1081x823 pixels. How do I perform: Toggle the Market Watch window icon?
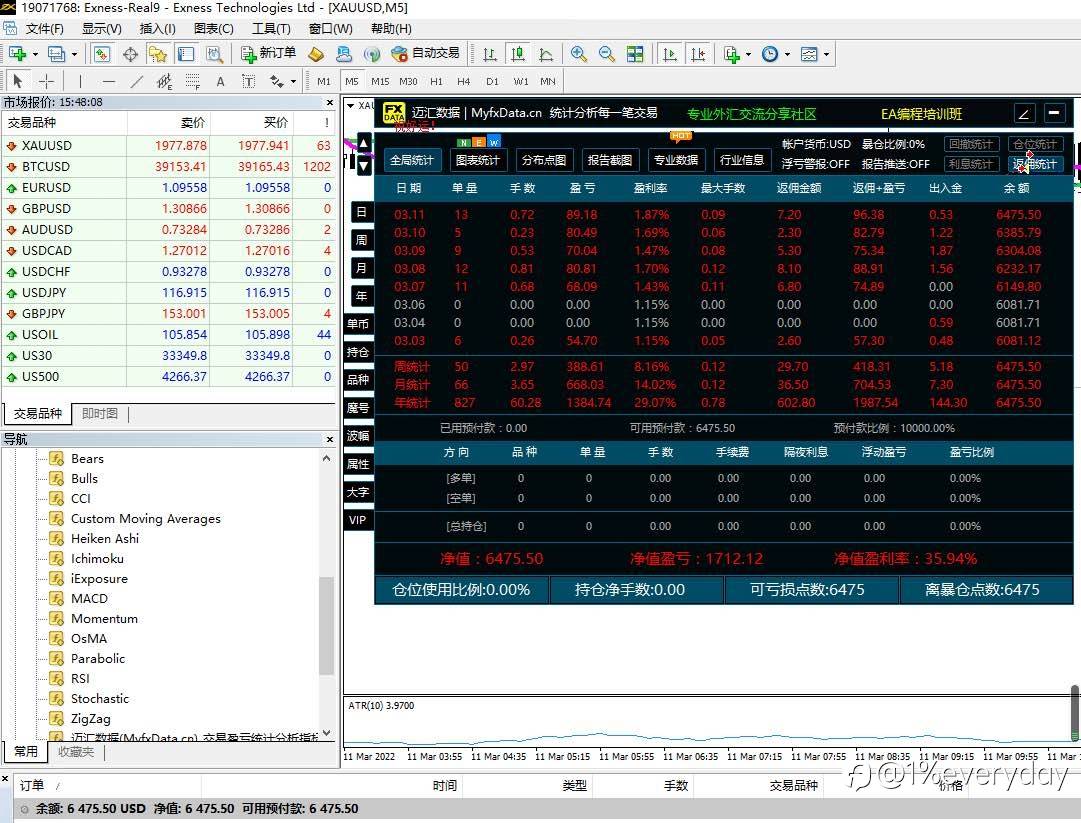point(102,54)
